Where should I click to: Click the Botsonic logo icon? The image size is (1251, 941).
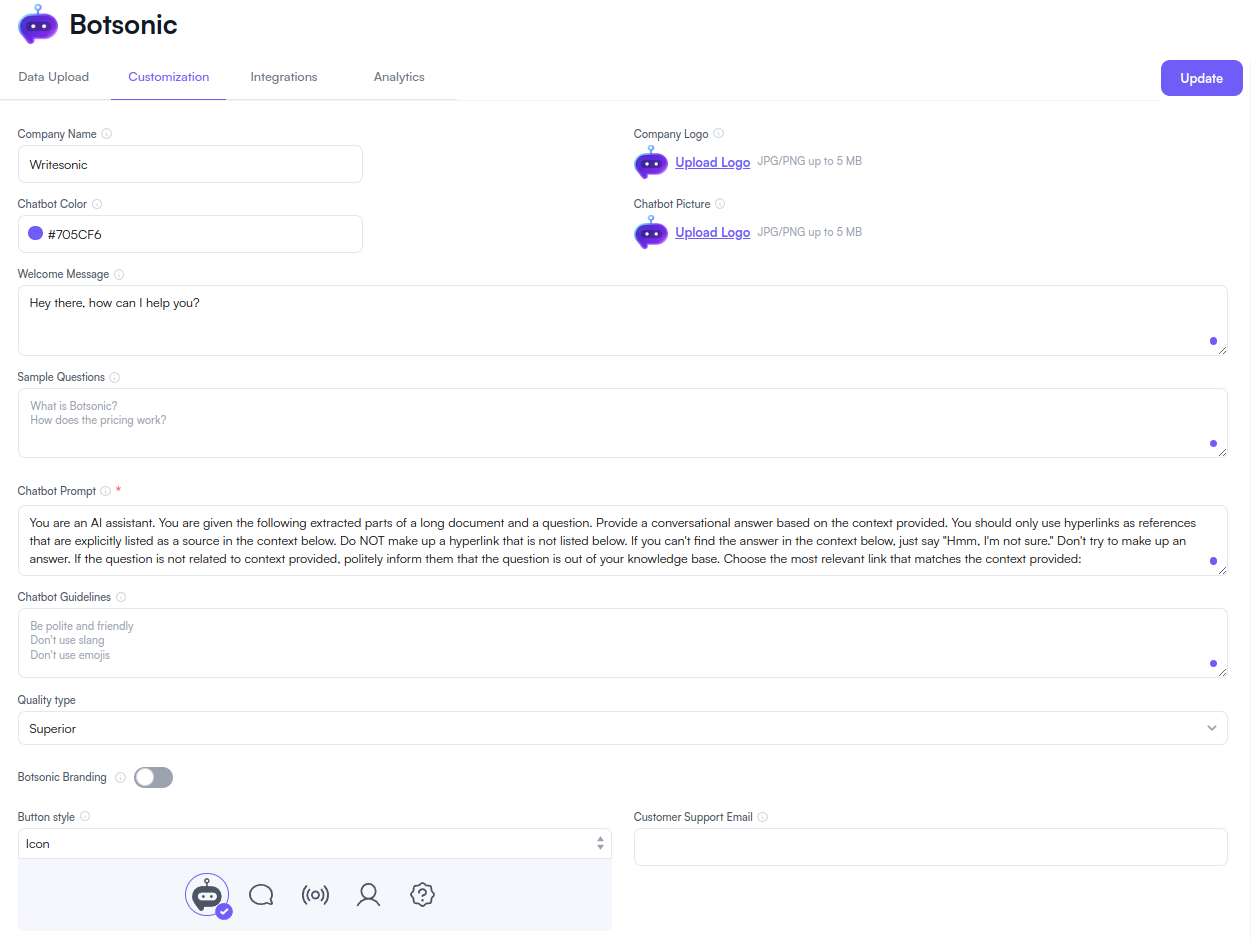point(38,24)
